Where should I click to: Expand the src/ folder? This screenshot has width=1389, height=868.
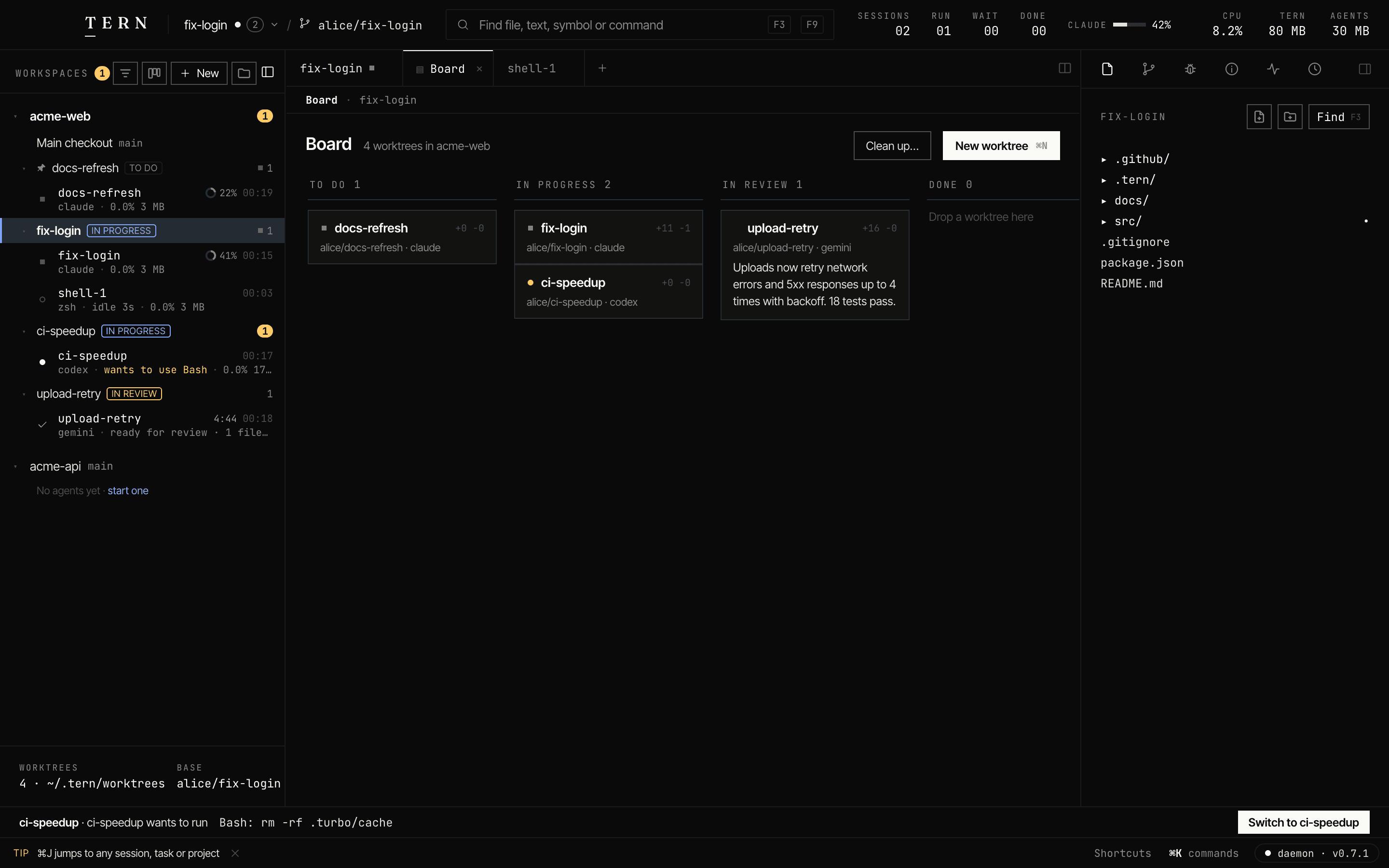1121,221
